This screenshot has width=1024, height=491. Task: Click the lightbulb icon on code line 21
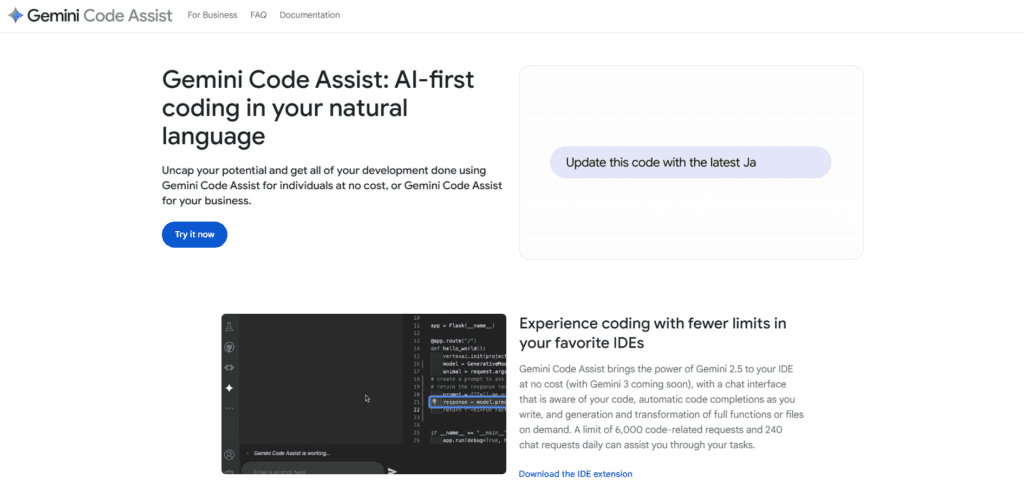coord(434,402)
